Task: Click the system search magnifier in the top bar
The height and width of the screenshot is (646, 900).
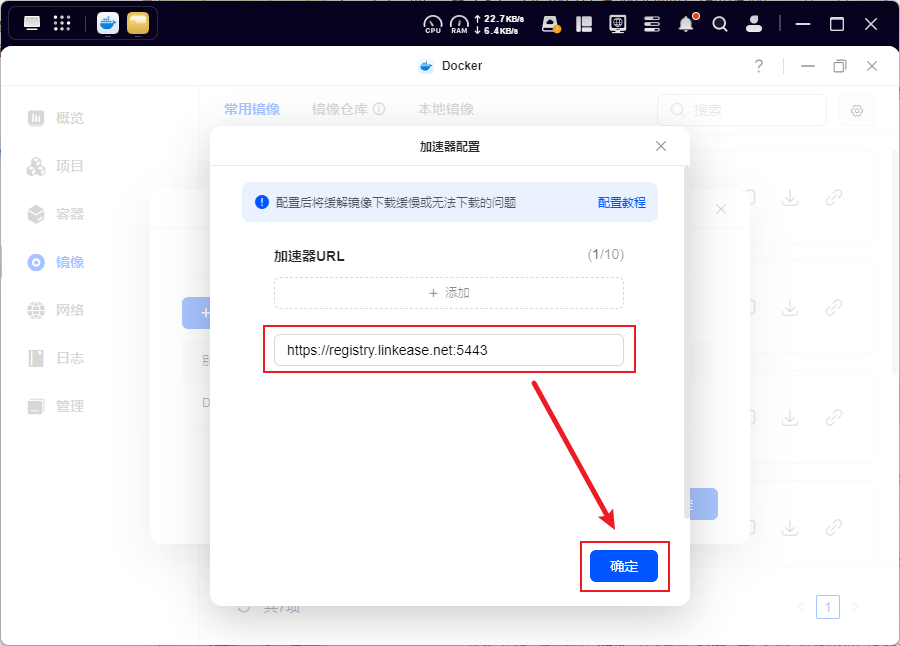Action: 720,24
